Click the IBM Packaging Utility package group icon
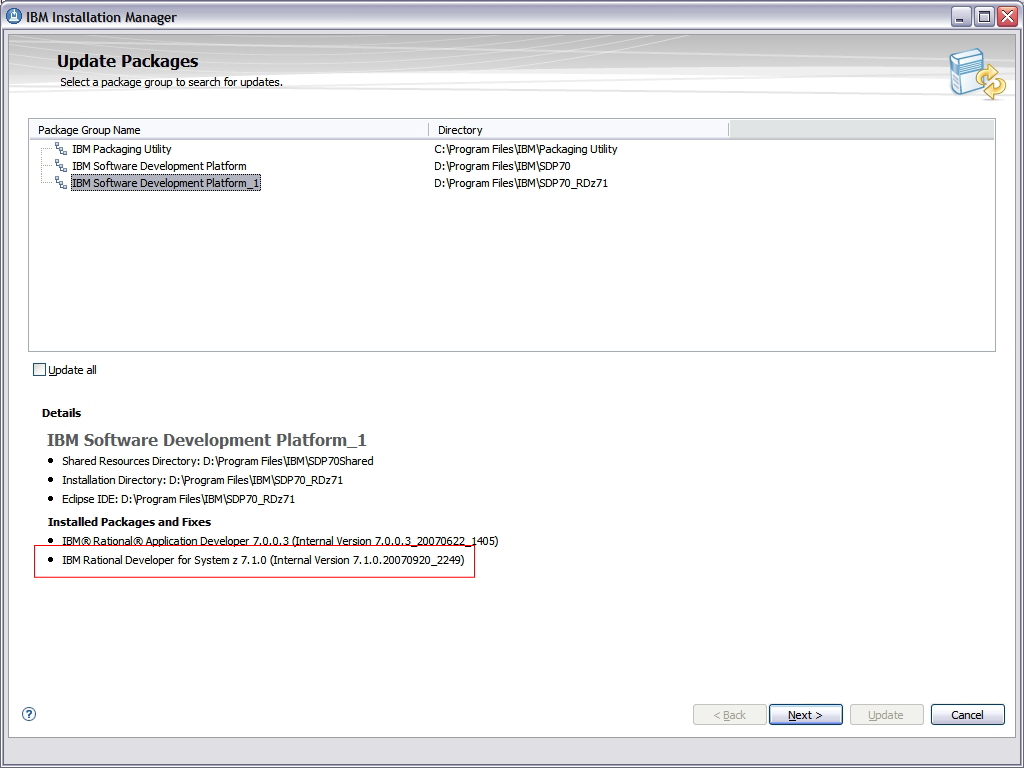The width and height of the screenshot is (1024, 768). 61,149
